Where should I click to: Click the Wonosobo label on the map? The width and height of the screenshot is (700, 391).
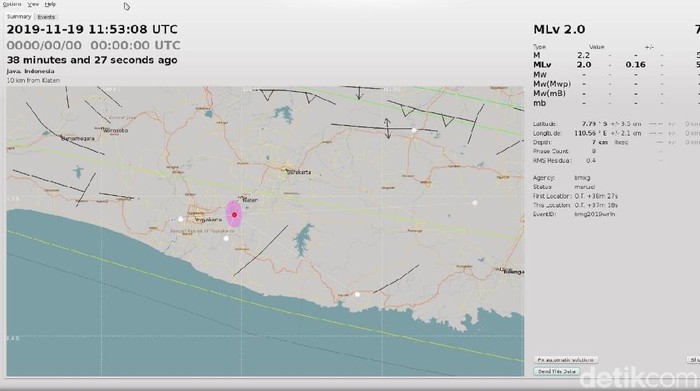(116, 130)
